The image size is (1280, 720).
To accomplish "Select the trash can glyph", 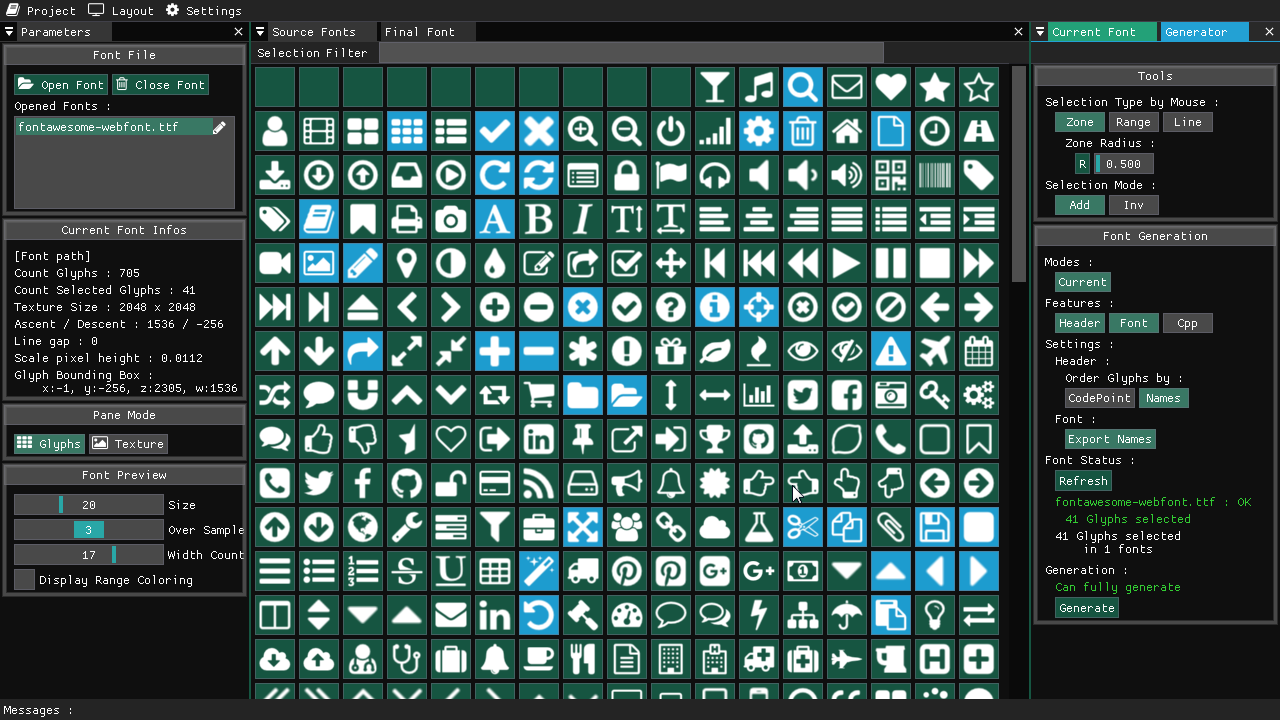I will (x=802, y=132).
